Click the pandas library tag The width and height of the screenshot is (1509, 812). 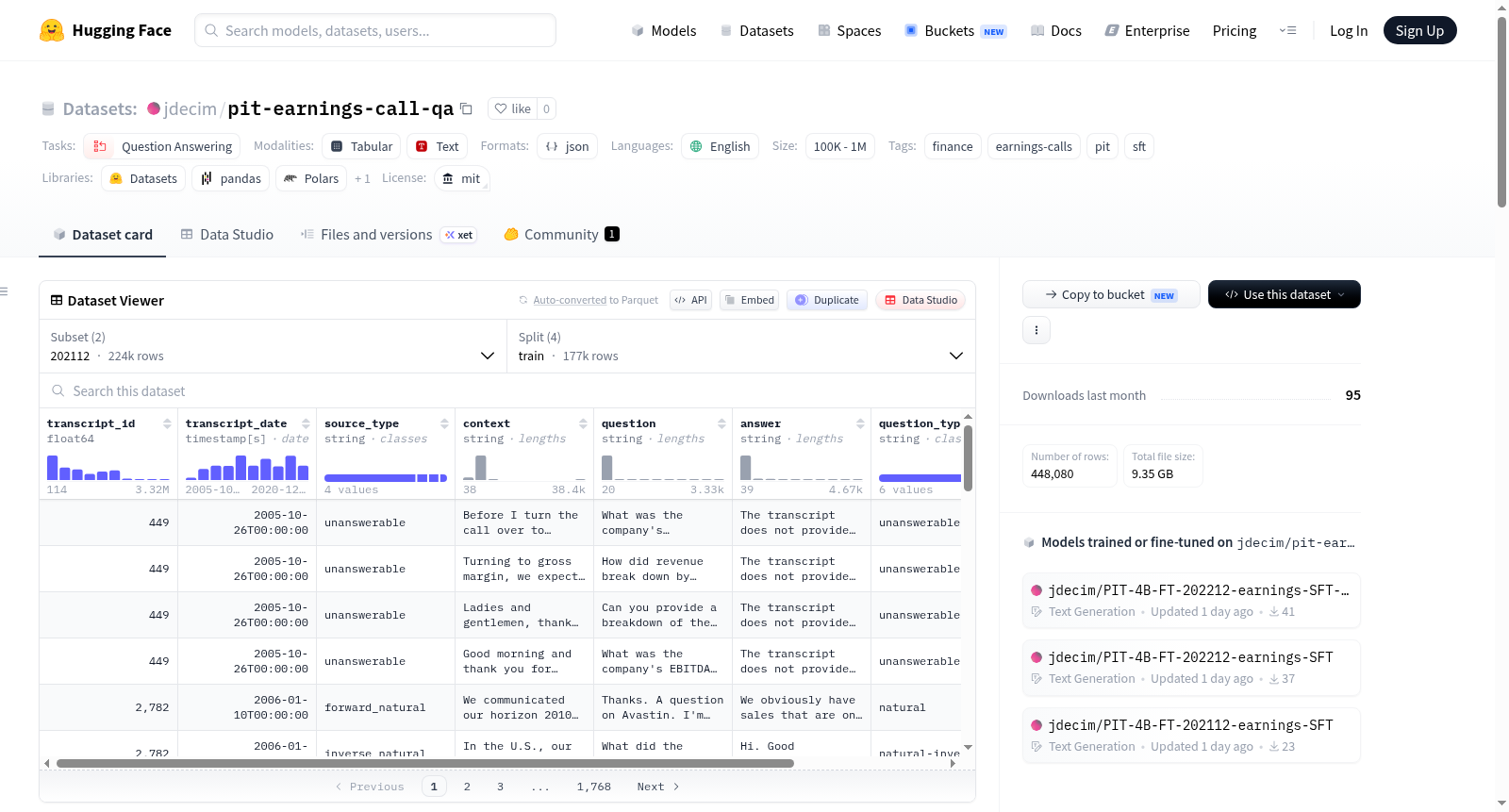[x=230, y=178]
